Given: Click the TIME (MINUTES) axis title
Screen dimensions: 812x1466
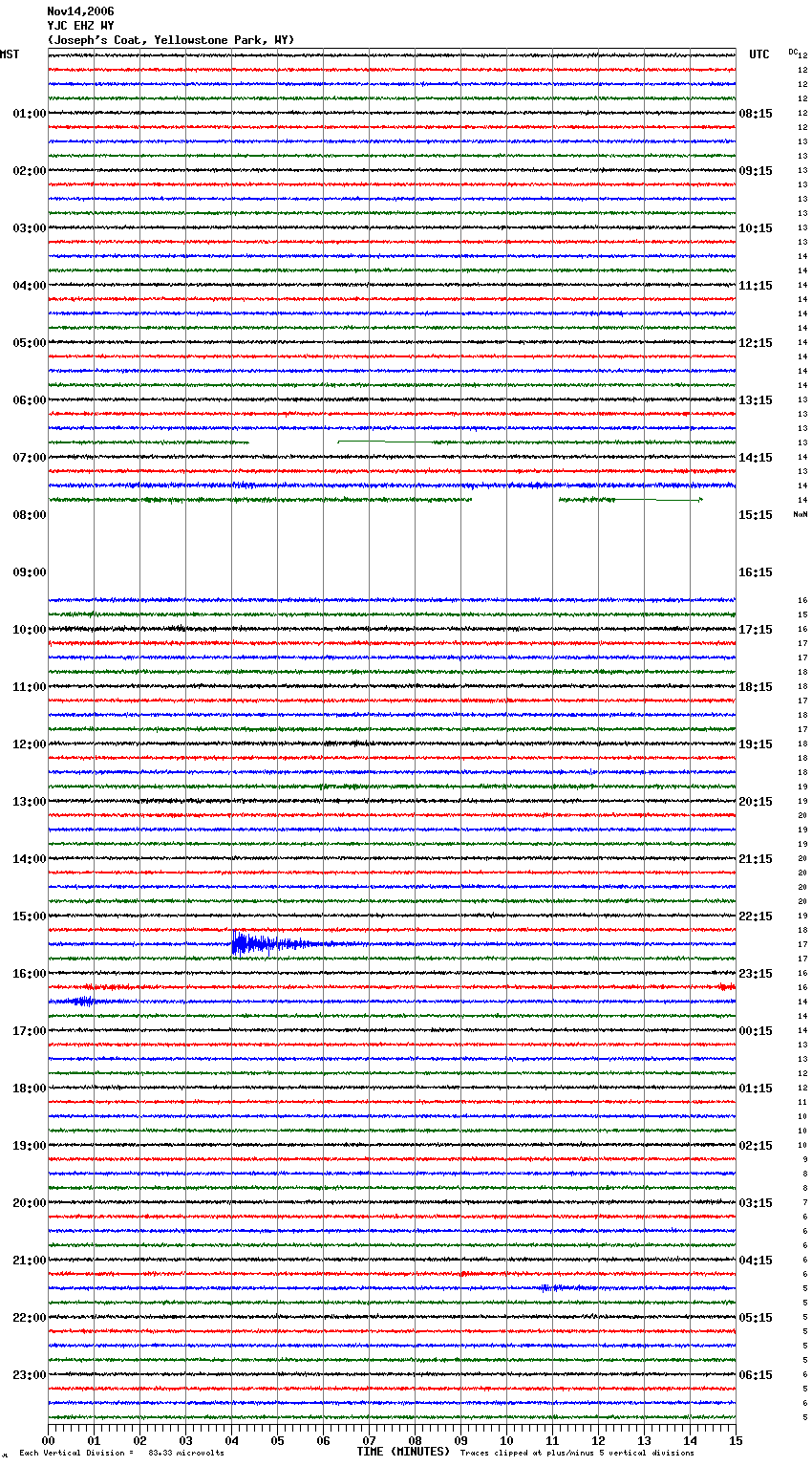Looking at the screenshot, I should pyautogui.click(x=403, y=1452).
